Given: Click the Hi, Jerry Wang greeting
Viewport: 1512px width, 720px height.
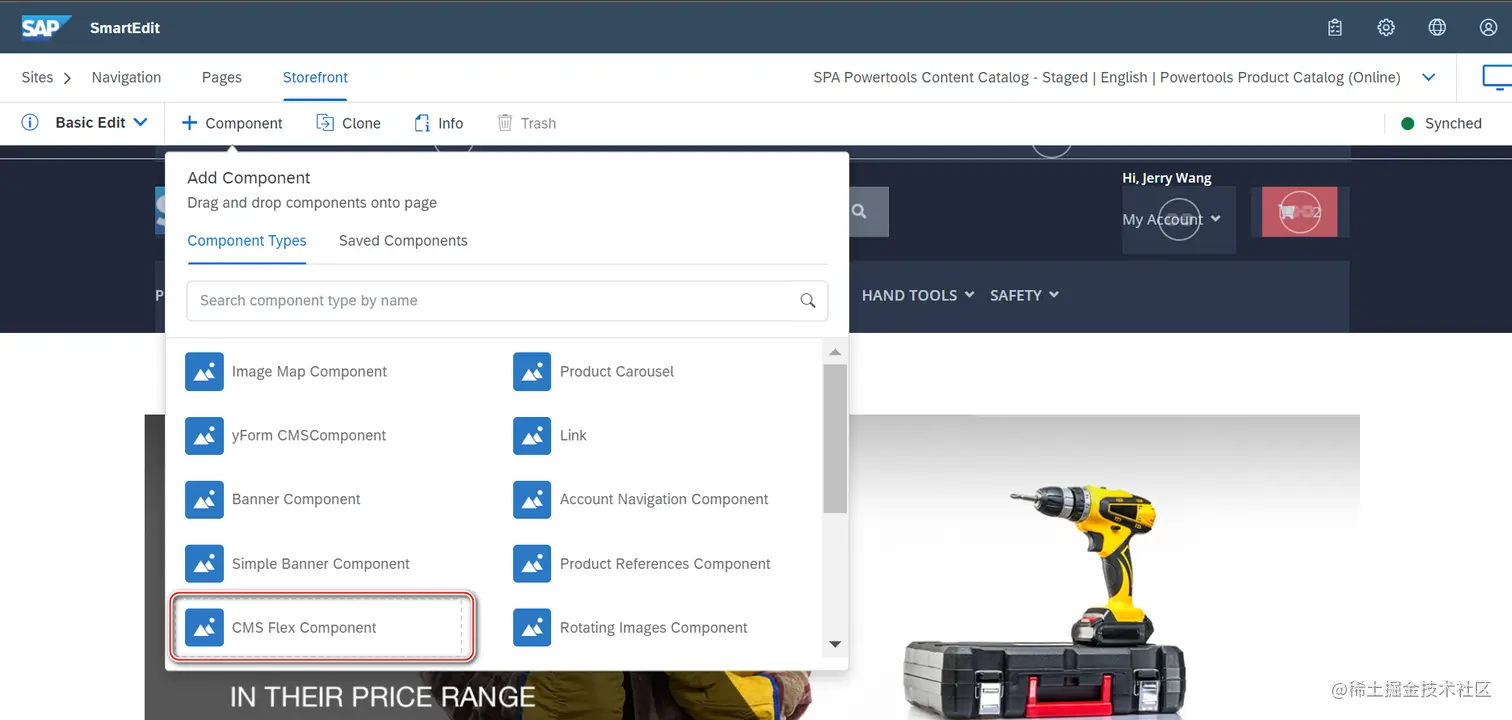Looking at the screenshot, I should click(x=1167, y=178).
